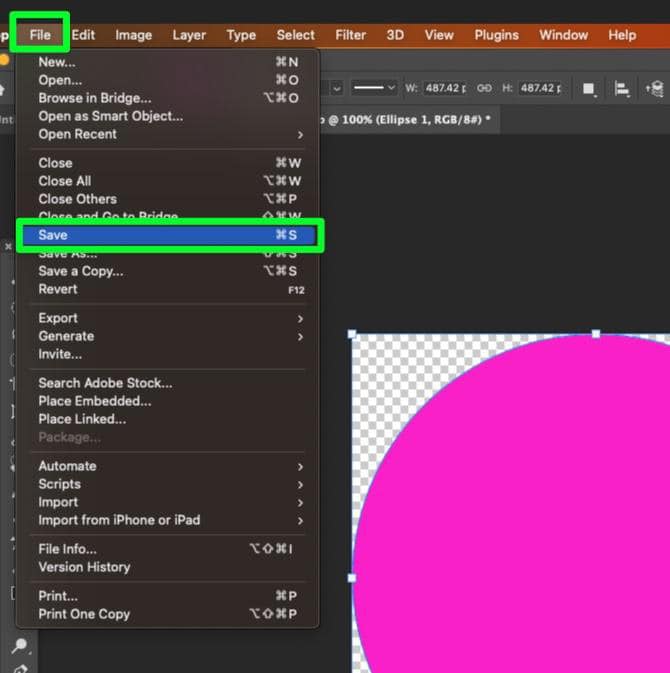Click the File menu
Screen dimensions: 670x673
click(x=40, y=35)
